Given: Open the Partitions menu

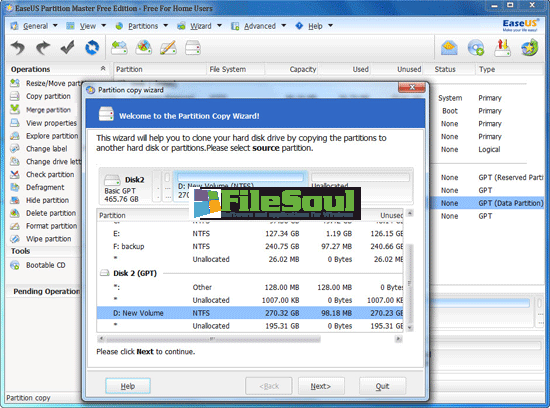Looking at the screenshot, I should [x=143, y=26].
